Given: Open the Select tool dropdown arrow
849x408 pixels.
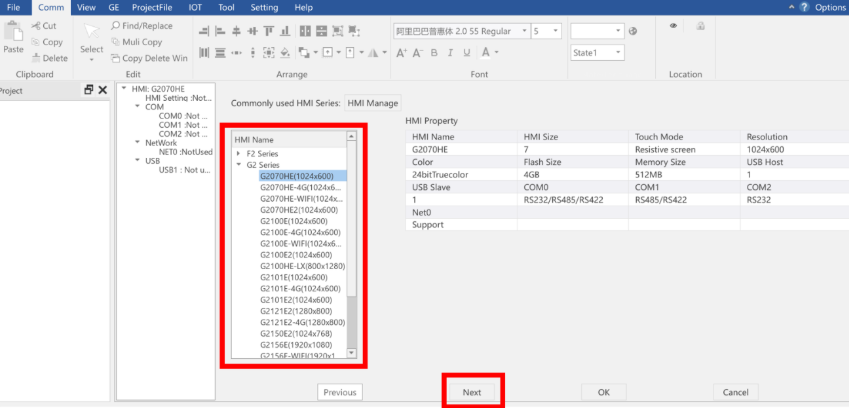Looking at the screenshot, I should [x=92, y=60].
